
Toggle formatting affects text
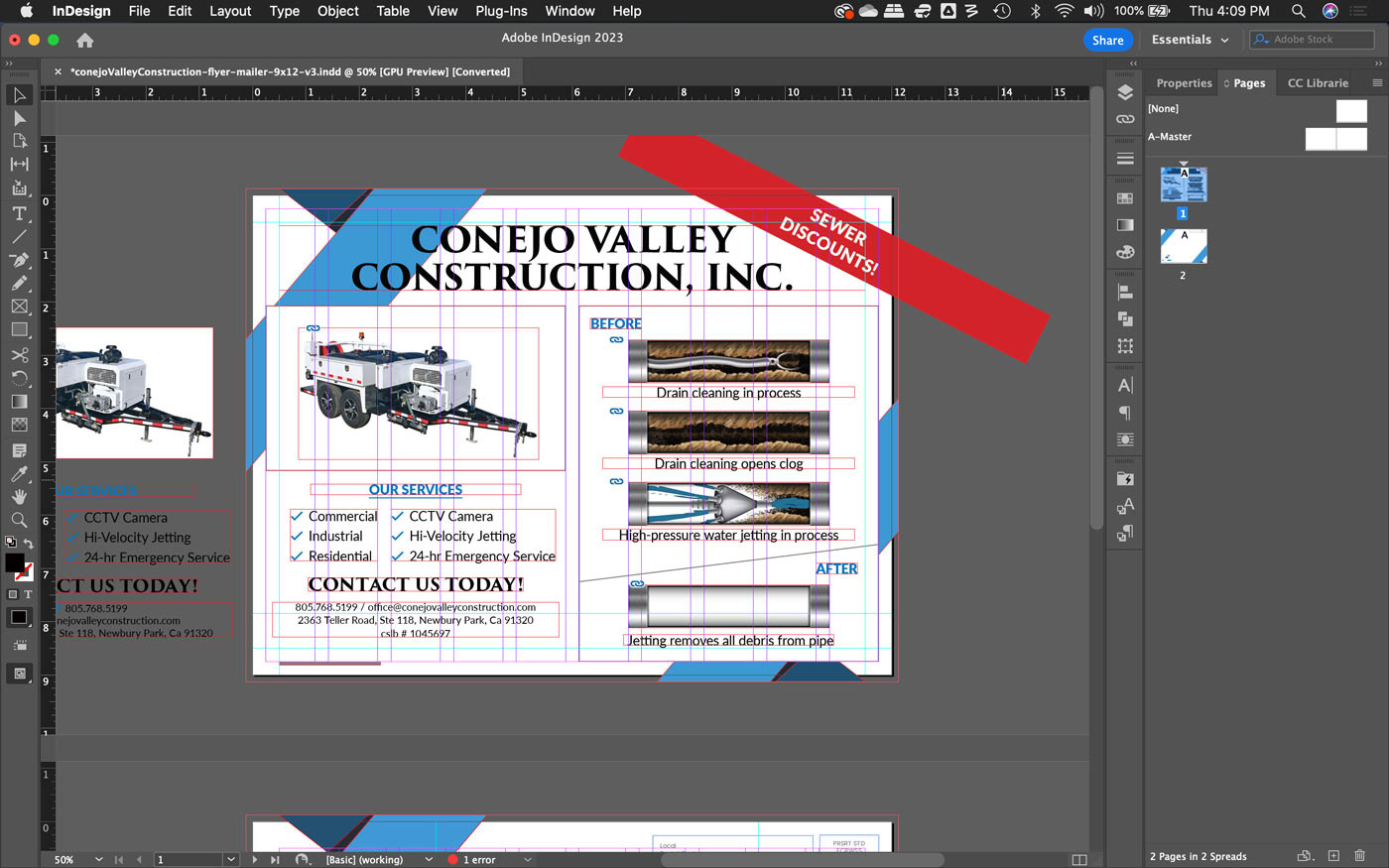click(x=28, y=594)
